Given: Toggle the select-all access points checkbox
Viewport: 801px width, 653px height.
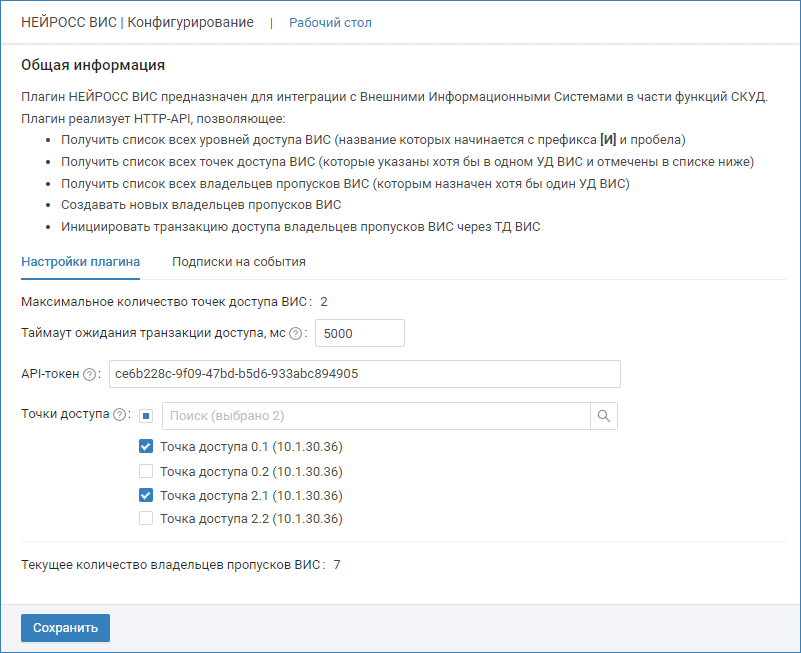Looking at the screenshot, I should tap(146, 416).
